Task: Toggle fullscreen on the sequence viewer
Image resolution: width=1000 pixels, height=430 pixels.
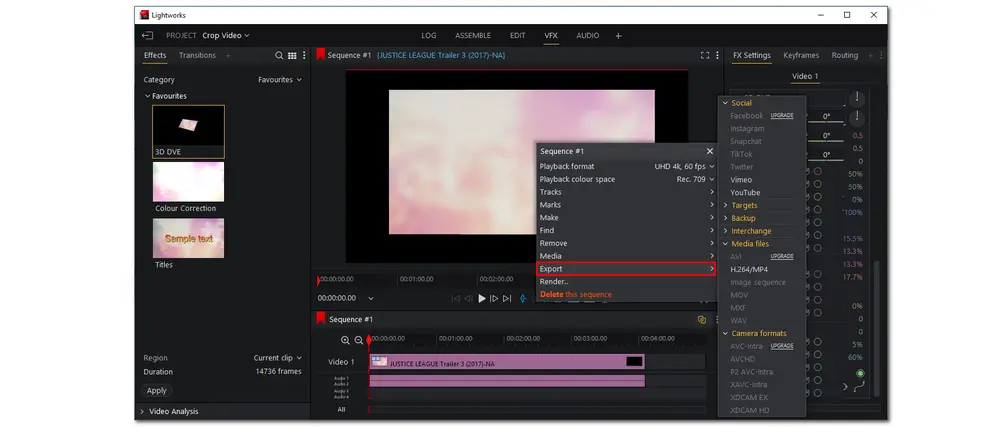Action: point(704,56)
